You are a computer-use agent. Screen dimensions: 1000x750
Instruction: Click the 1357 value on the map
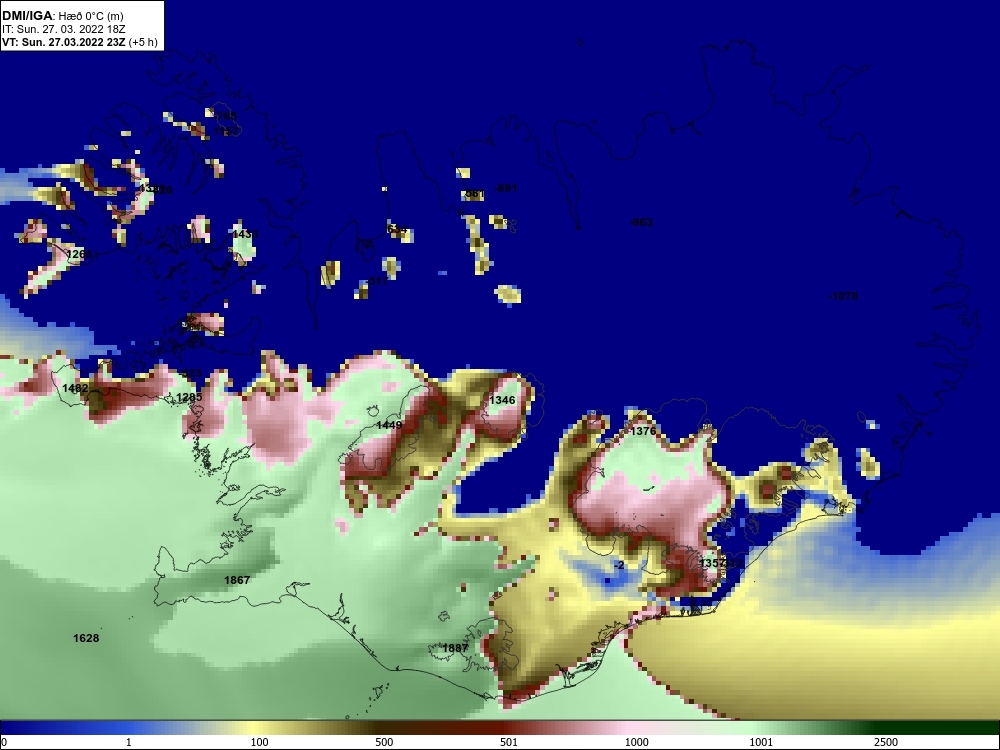point(712,563)
